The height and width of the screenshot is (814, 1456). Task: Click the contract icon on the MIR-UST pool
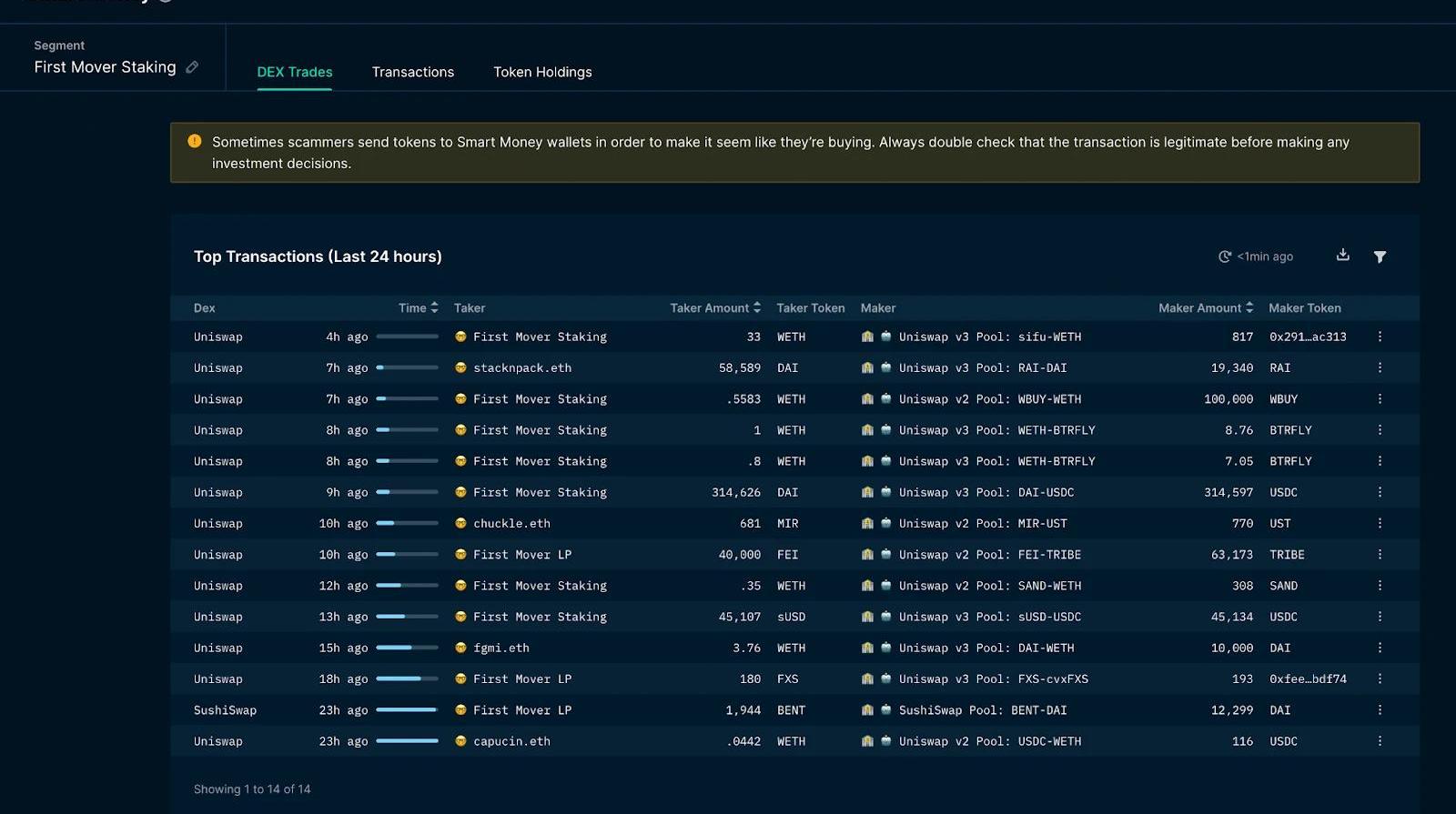tap(885, 523)
